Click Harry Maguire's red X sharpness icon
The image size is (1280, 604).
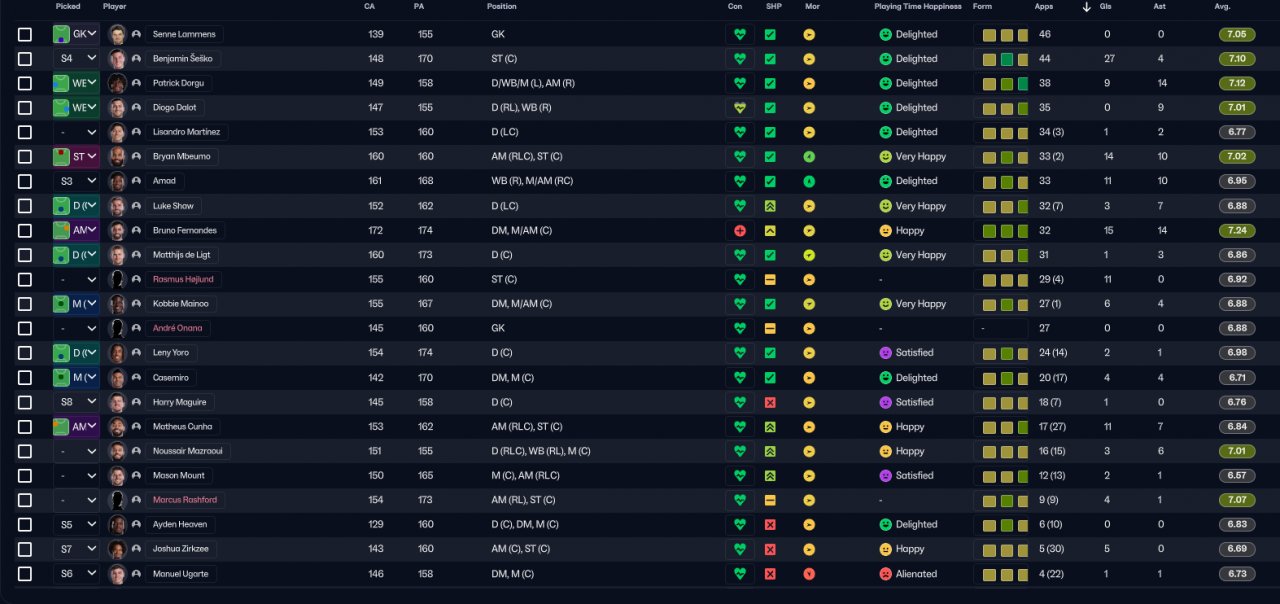770,402
